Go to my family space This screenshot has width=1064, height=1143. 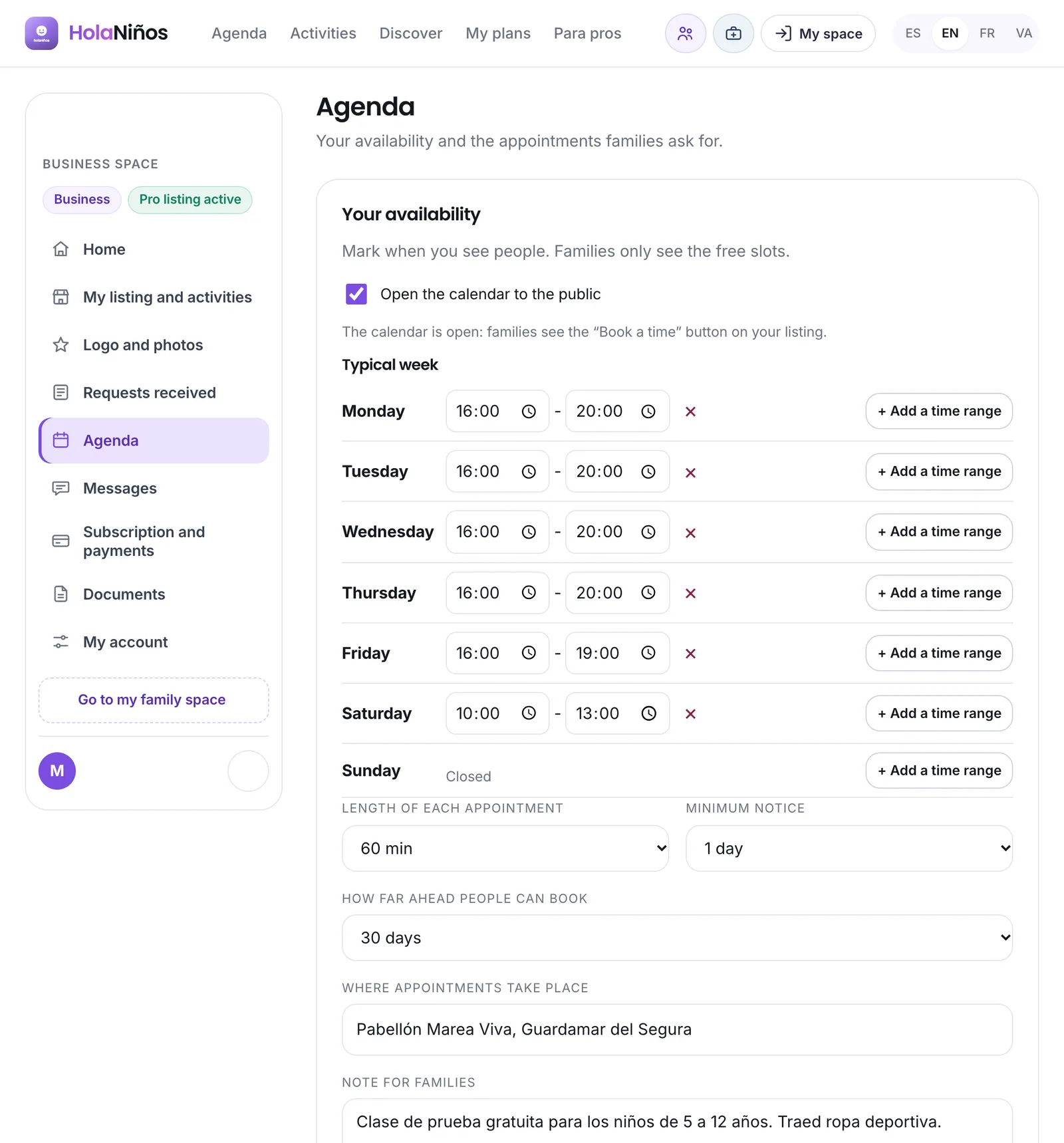(x=154, y=700)
